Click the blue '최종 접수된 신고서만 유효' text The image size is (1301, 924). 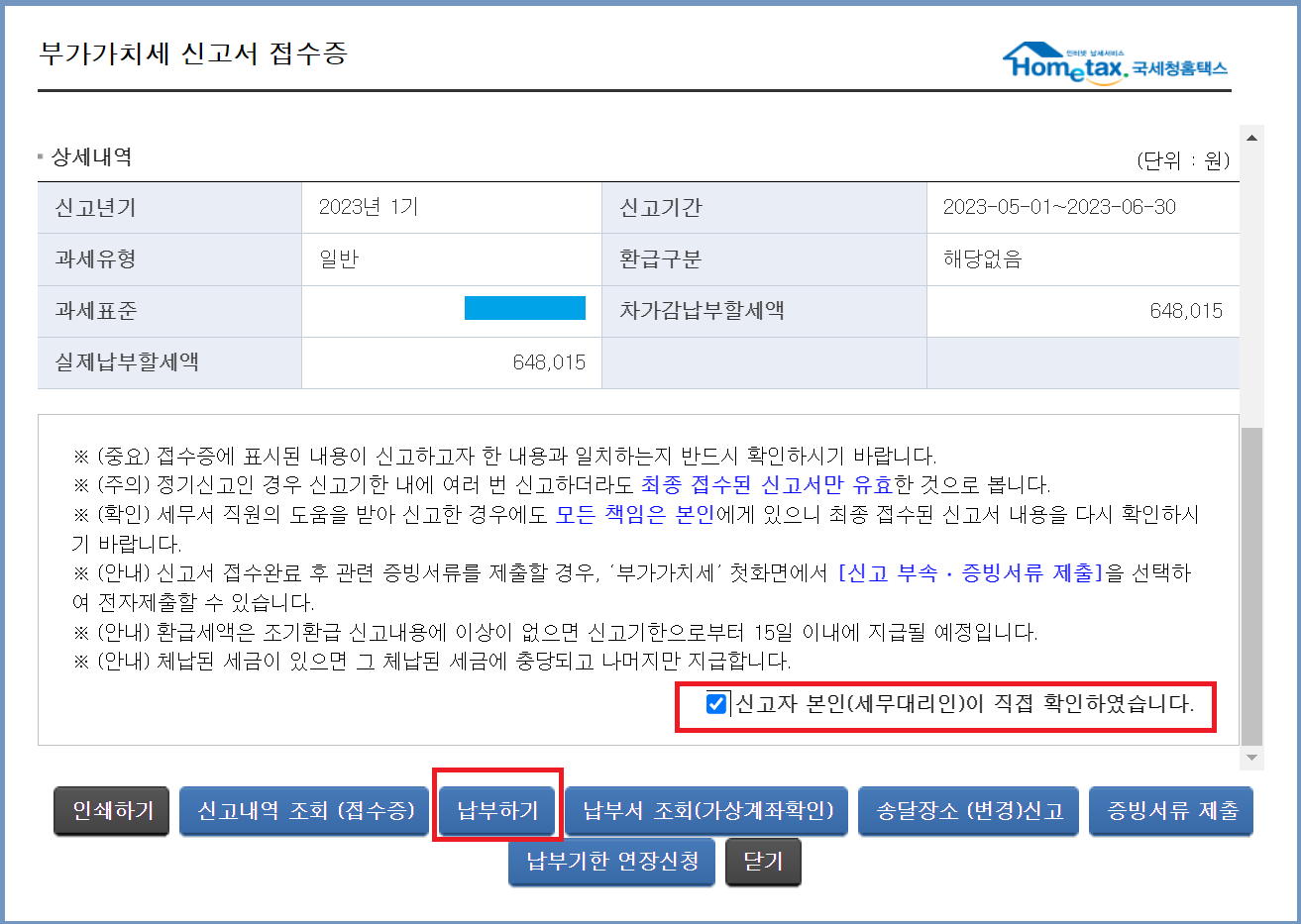coord(766,485)
